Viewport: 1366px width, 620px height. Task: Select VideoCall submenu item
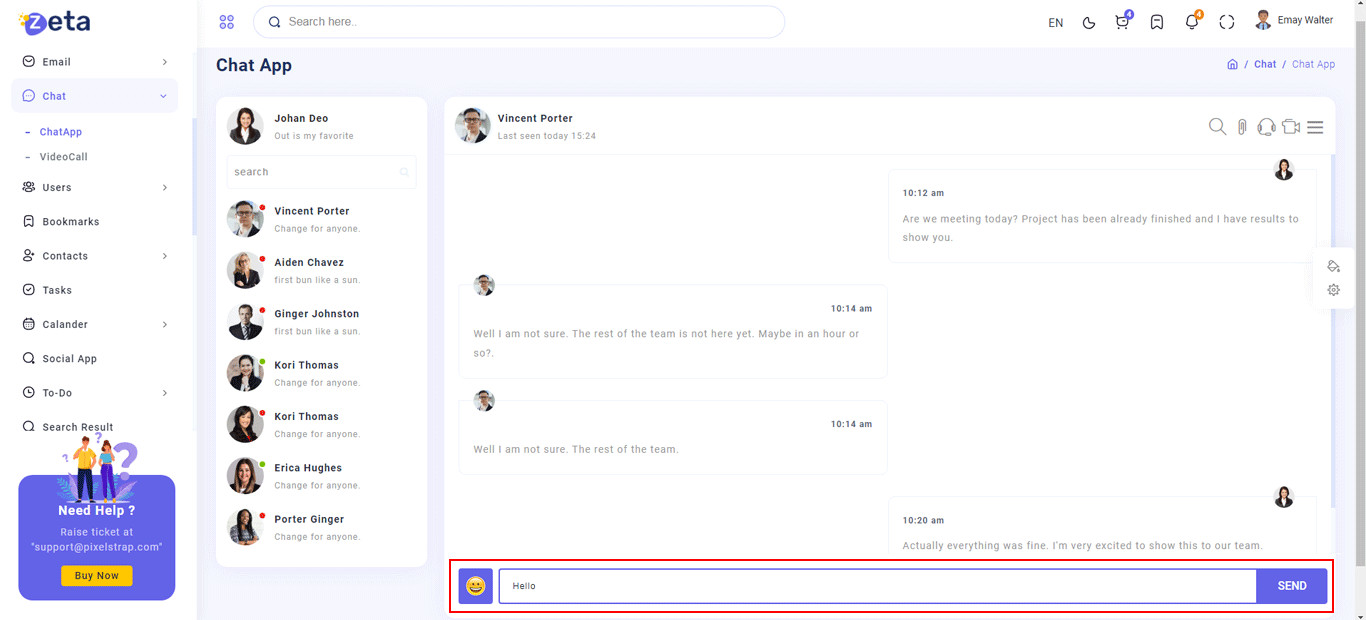click(x=63, y=157)
